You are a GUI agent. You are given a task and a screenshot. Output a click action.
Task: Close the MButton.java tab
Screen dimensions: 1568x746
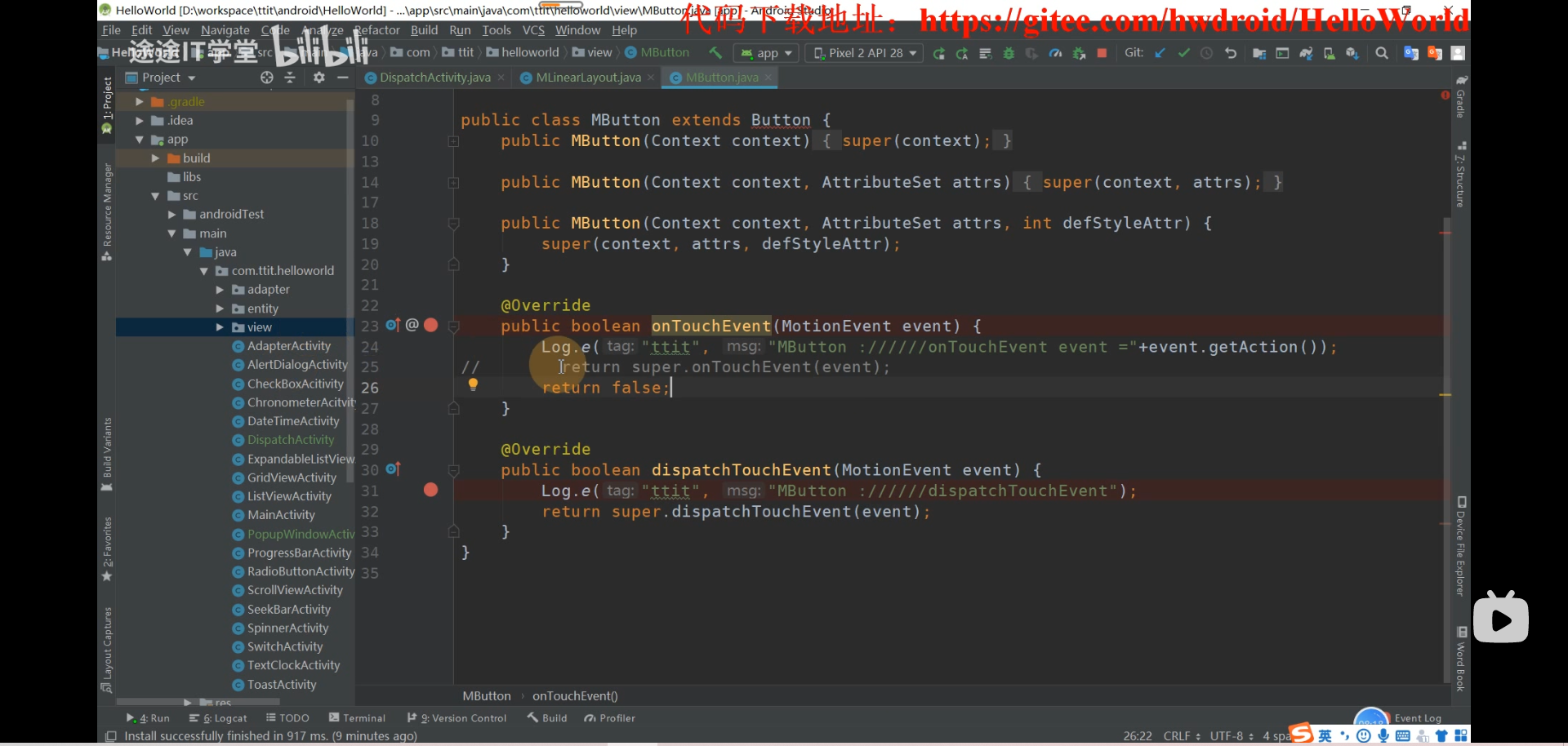click(768, 78)
